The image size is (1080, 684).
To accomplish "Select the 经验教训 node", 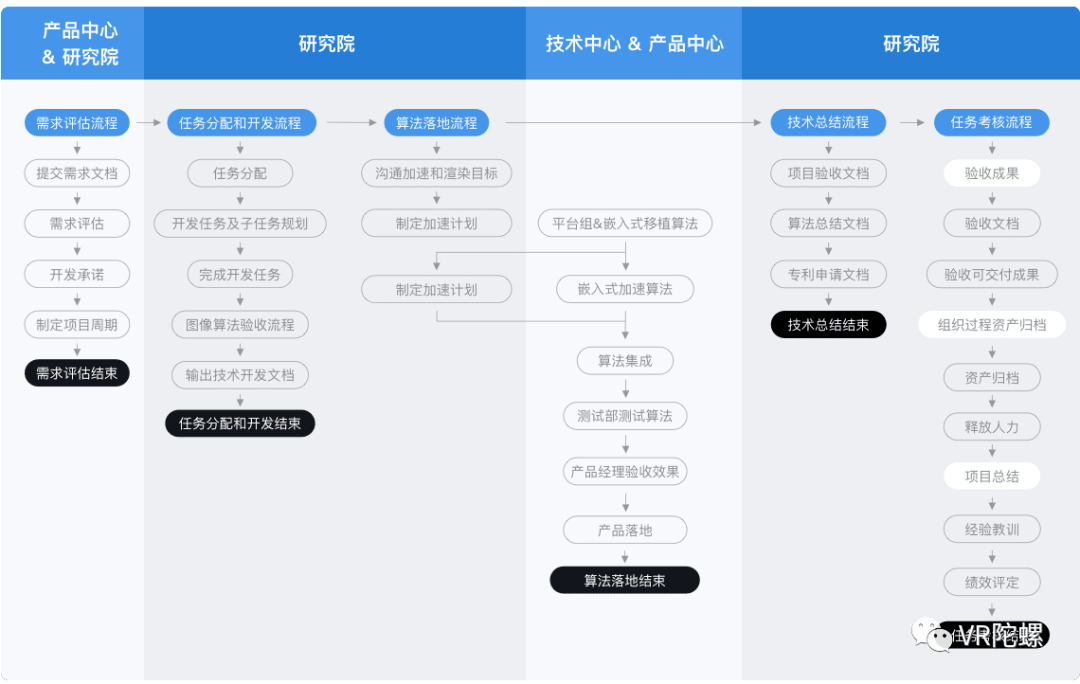I will pyautogui.click(x=992, y=529).
